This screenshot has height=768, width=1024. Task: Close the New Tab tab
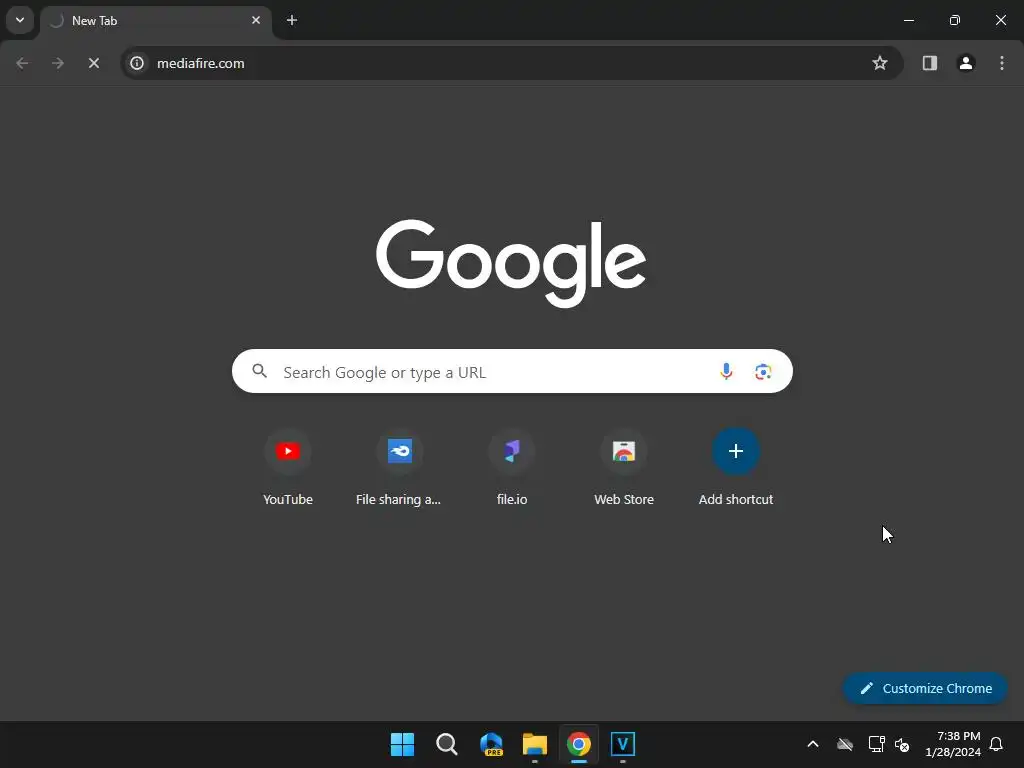(x=256, y=20)
